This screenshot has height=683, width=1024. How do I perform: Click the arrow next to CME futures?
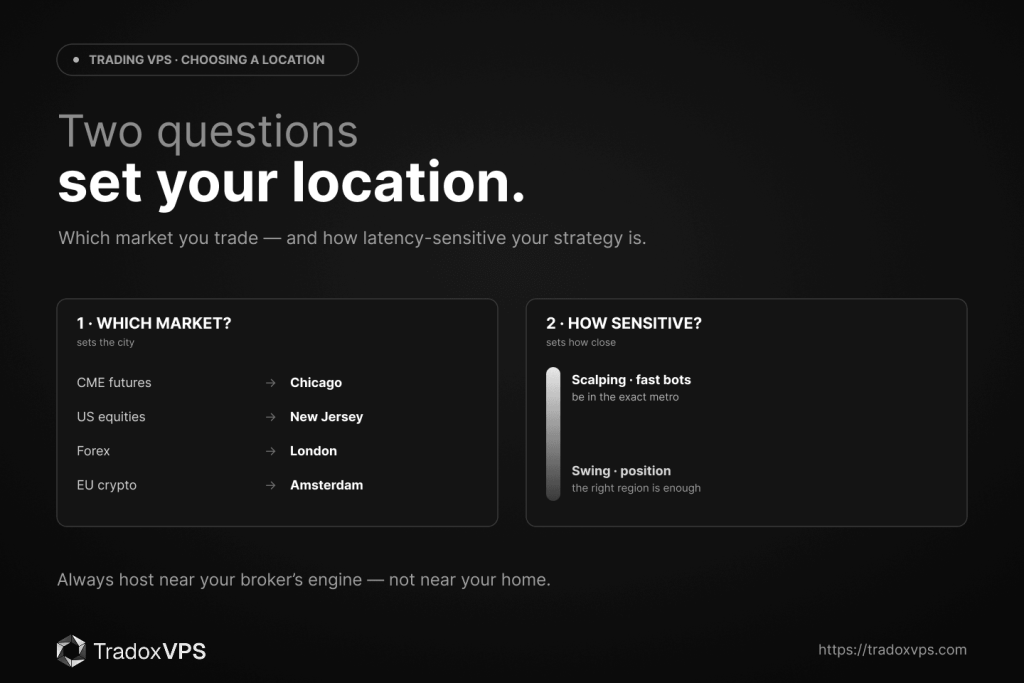[x=270, y=383]
